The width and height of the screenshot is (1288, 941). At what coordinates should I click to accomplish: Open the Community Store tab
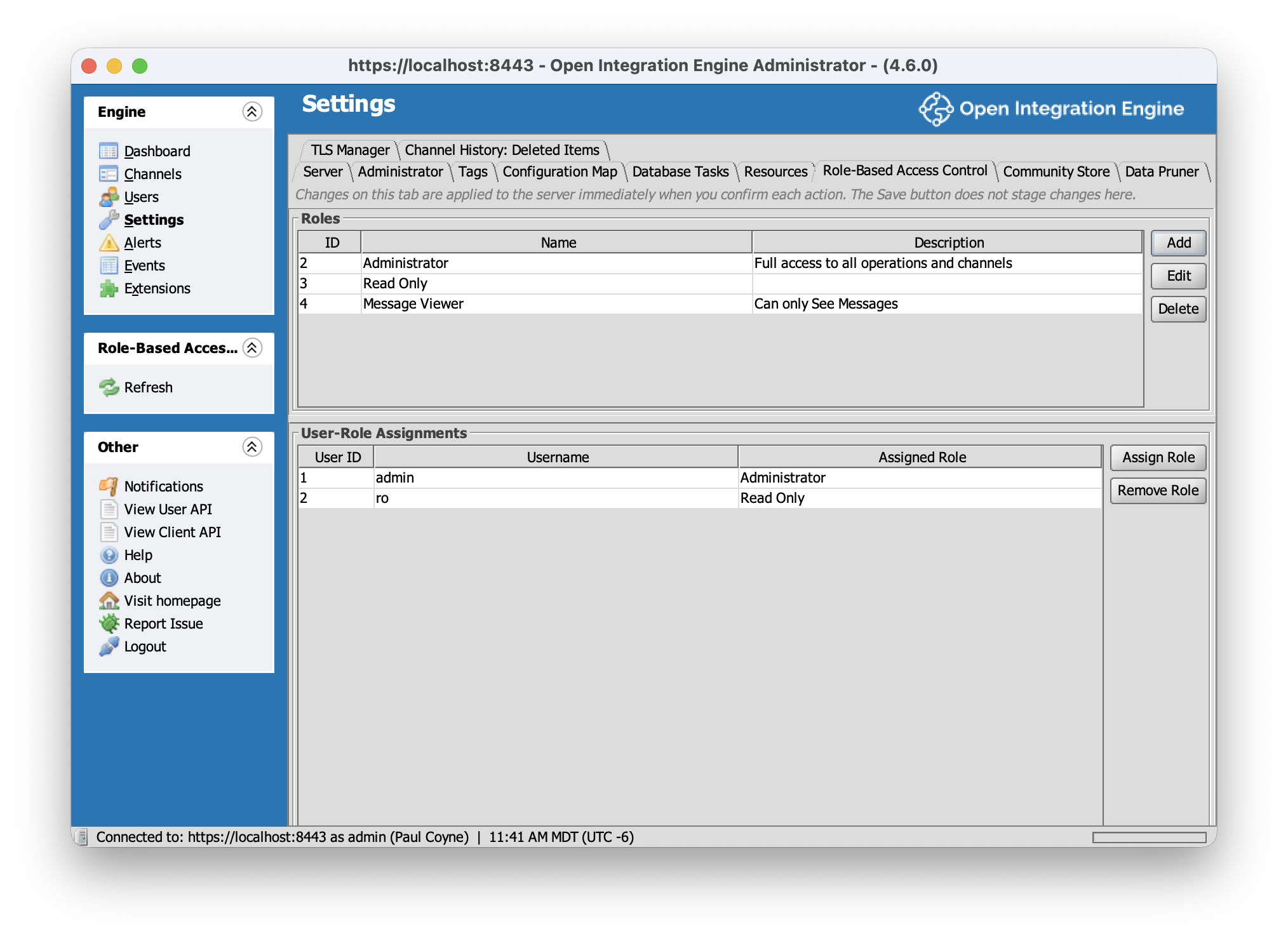coord(1056,171)
